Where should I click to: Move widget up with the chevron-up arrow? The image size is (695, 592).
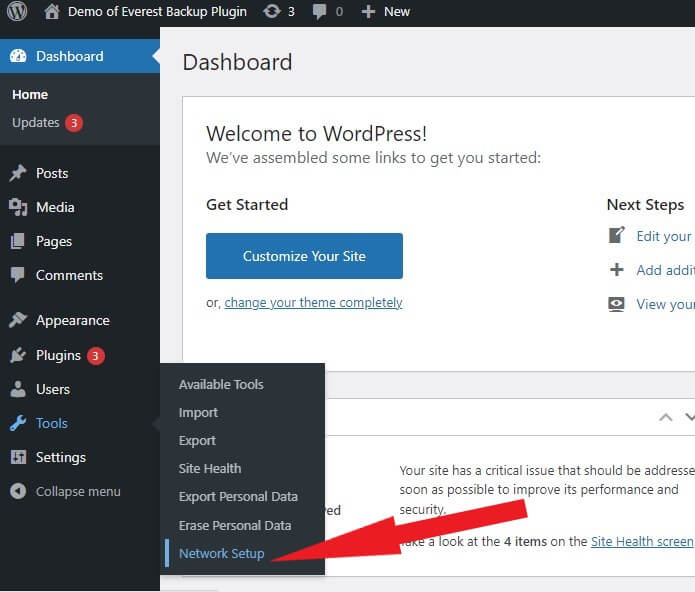pos(665,417)
